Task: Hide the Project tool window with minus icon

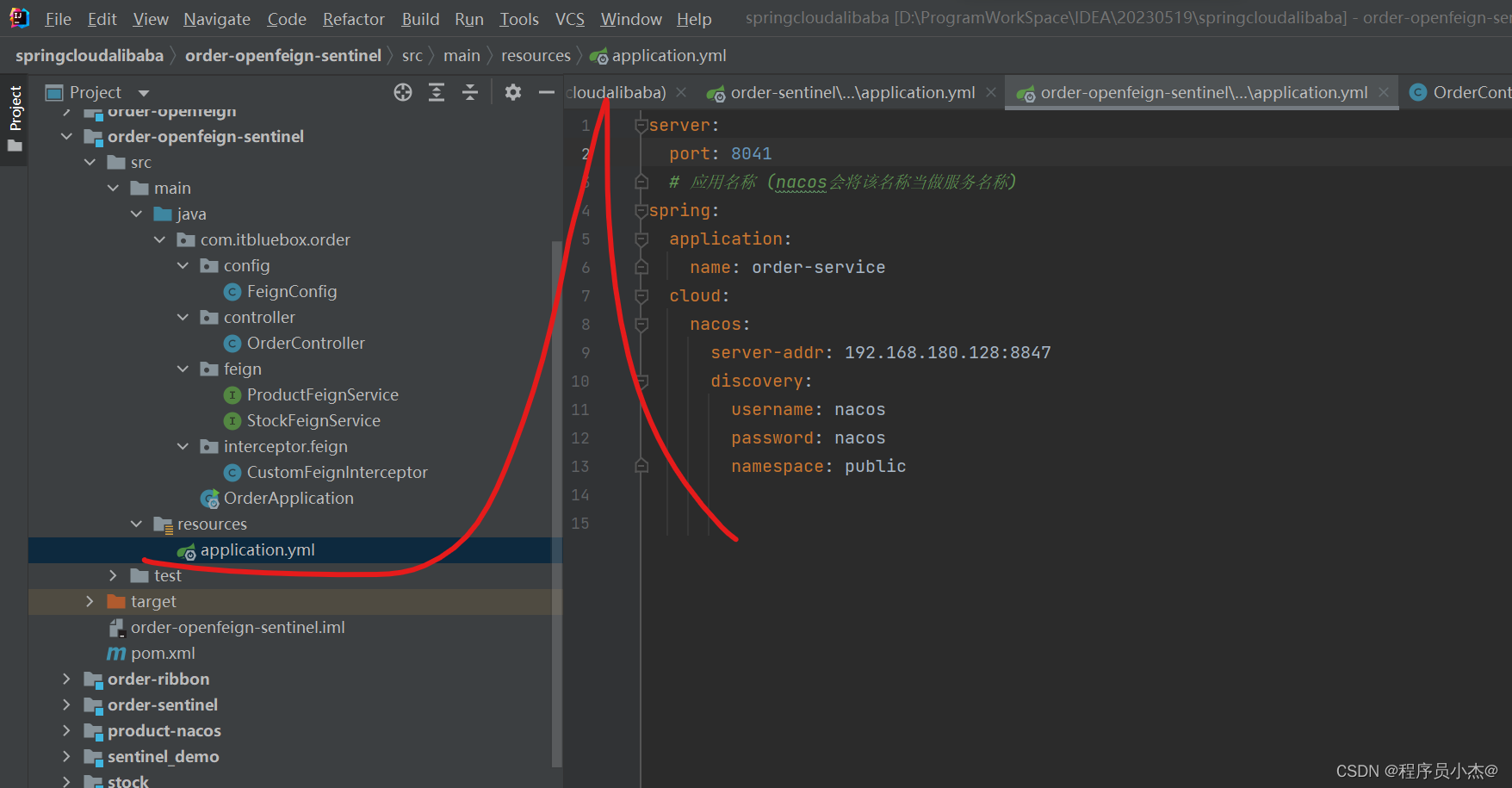Action: 546,92
